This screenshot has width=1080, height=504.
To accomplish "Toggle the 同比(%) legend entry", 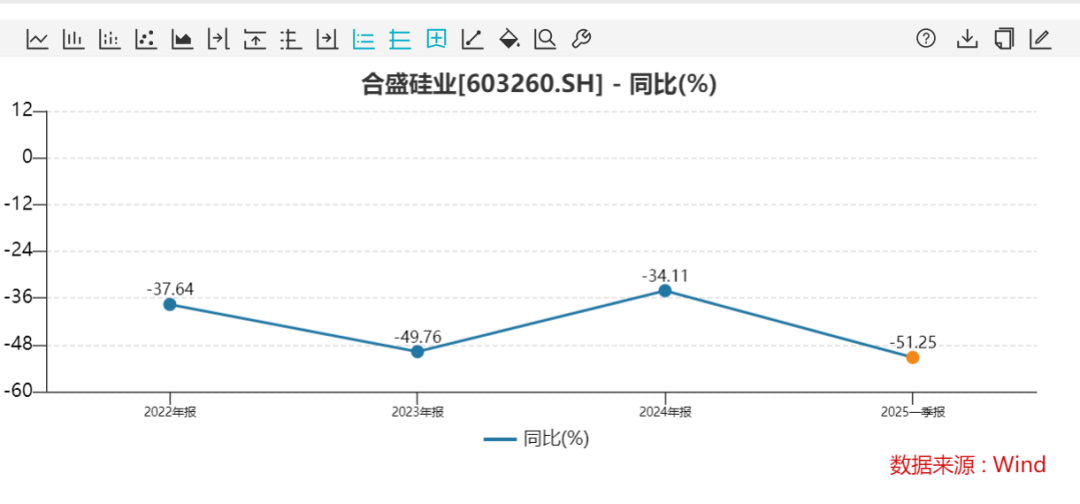I will click(x=537, y=439).
